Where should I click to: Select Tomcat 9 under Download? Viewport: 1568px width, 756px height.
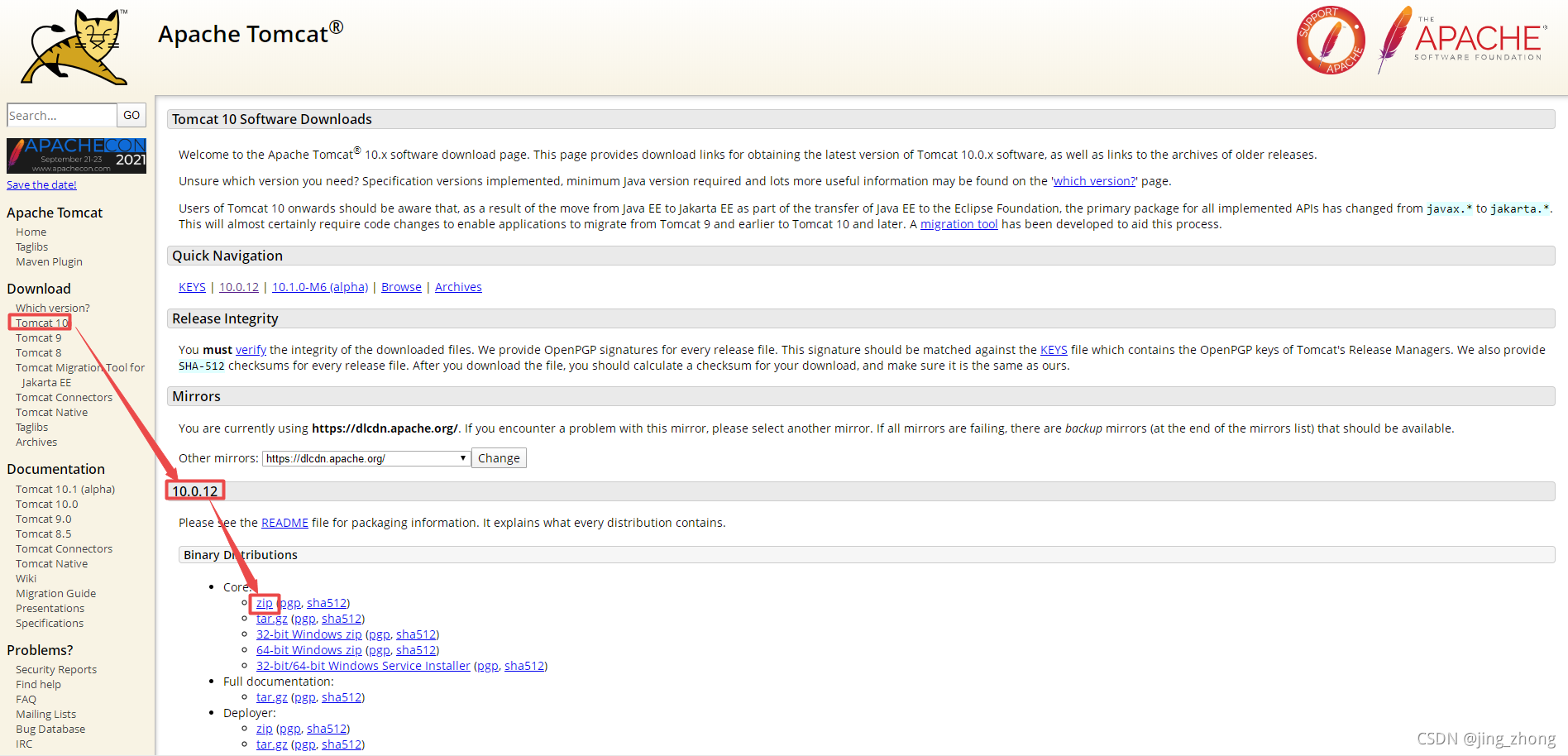[38, 338]
